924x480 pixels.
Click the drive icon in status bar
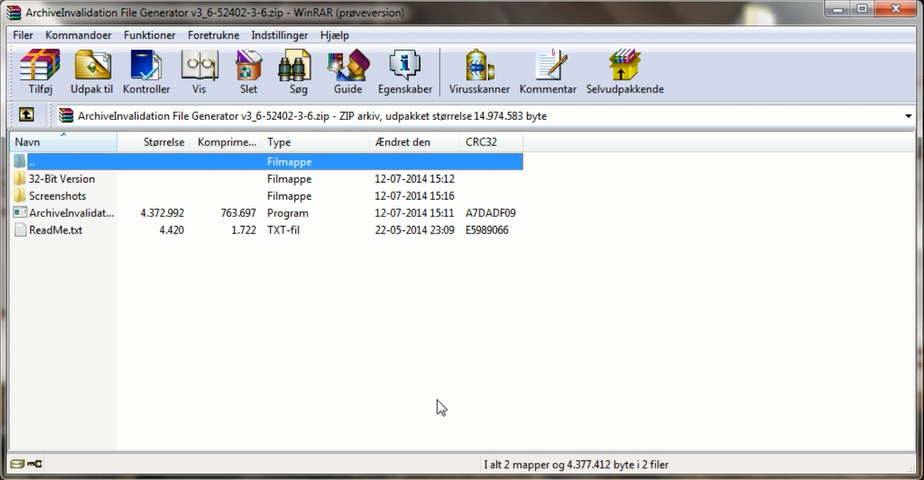[17, 464]
